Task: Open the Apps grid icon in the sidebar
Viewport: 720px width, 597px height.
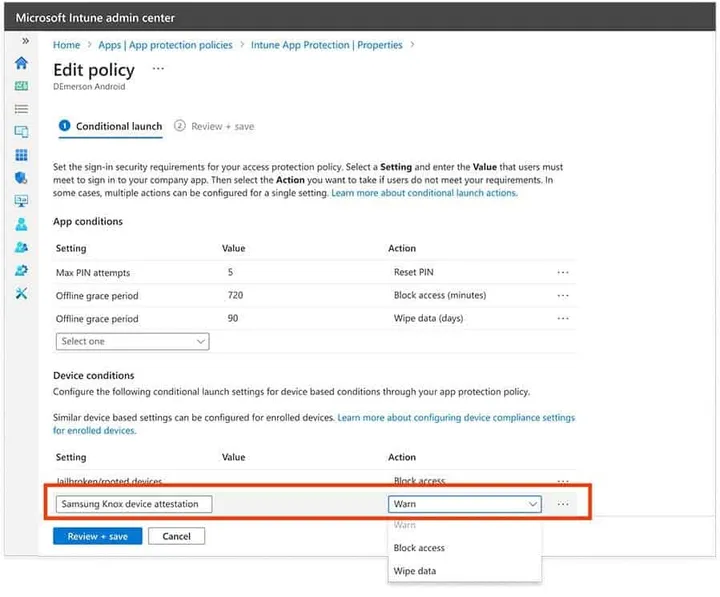Action: 22,155
